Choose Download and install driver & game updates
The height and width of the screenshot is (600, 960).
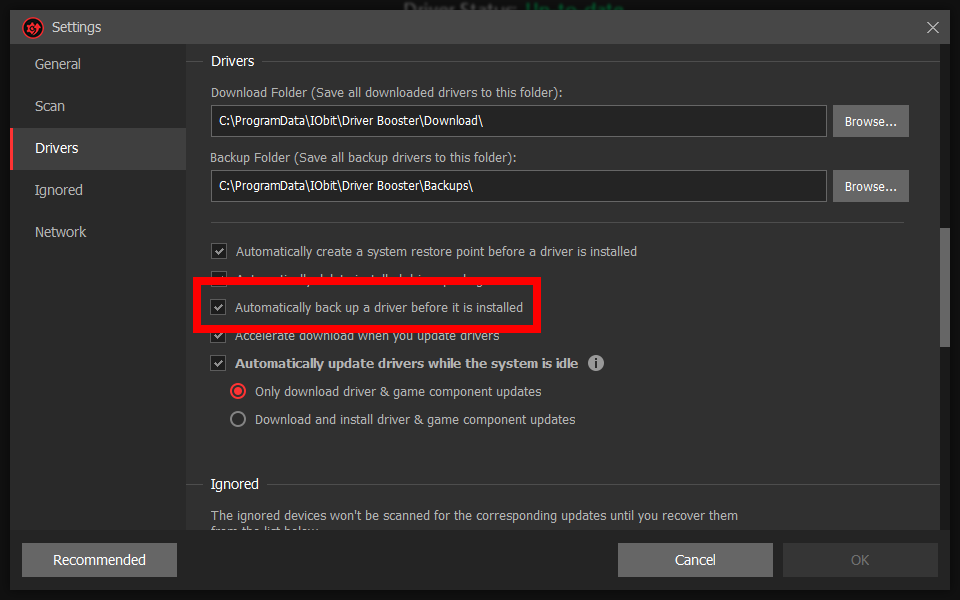tap(238, 419)
